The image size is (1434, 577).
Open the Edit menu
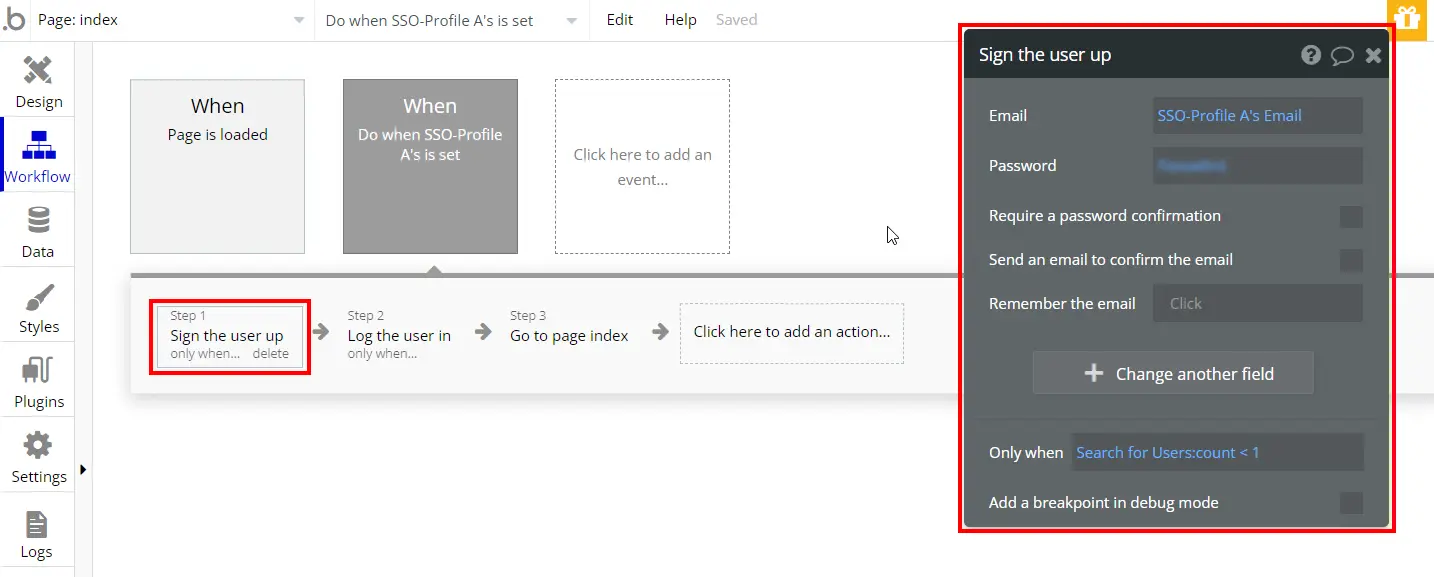(620, 20)
